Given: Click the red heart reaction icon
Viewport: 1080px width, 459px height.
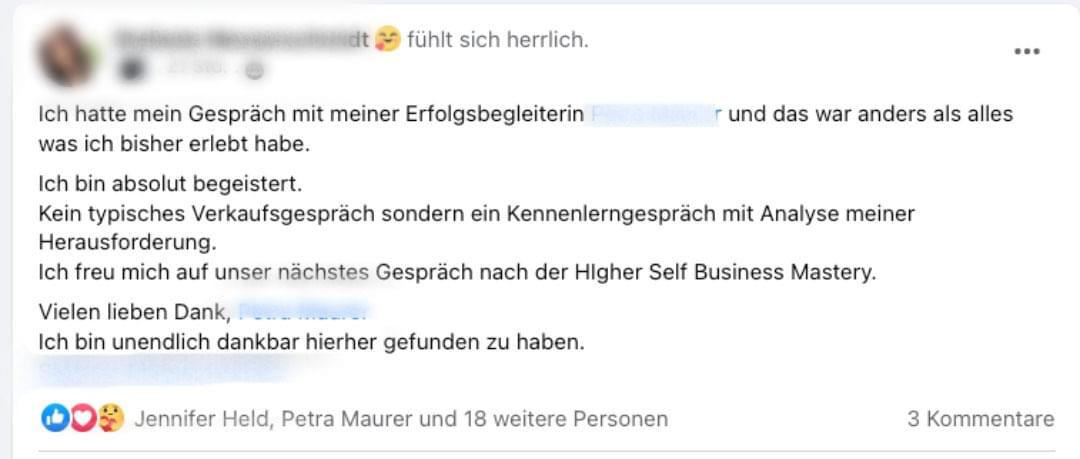Looking at the screenshot, I should click(x=82, y=419).
